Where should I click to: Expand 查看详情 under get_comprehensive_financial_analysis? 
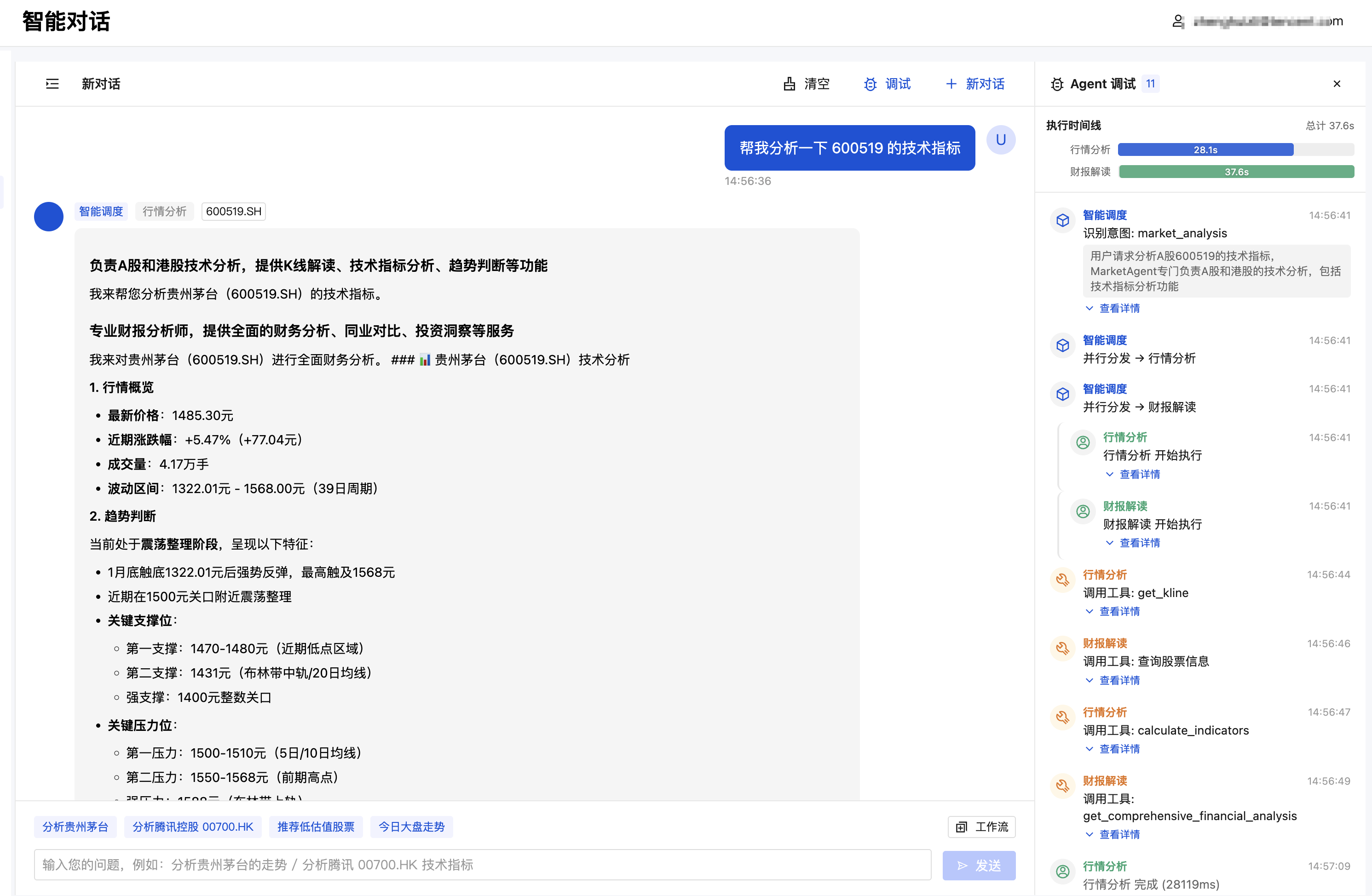click(1113, 834)
